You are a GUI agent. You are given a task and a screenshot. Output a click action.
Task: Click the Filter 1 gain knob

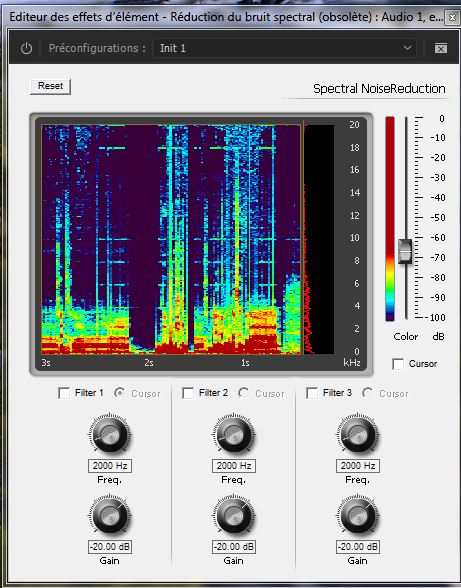pyautogui.click(x=110, y=516)
